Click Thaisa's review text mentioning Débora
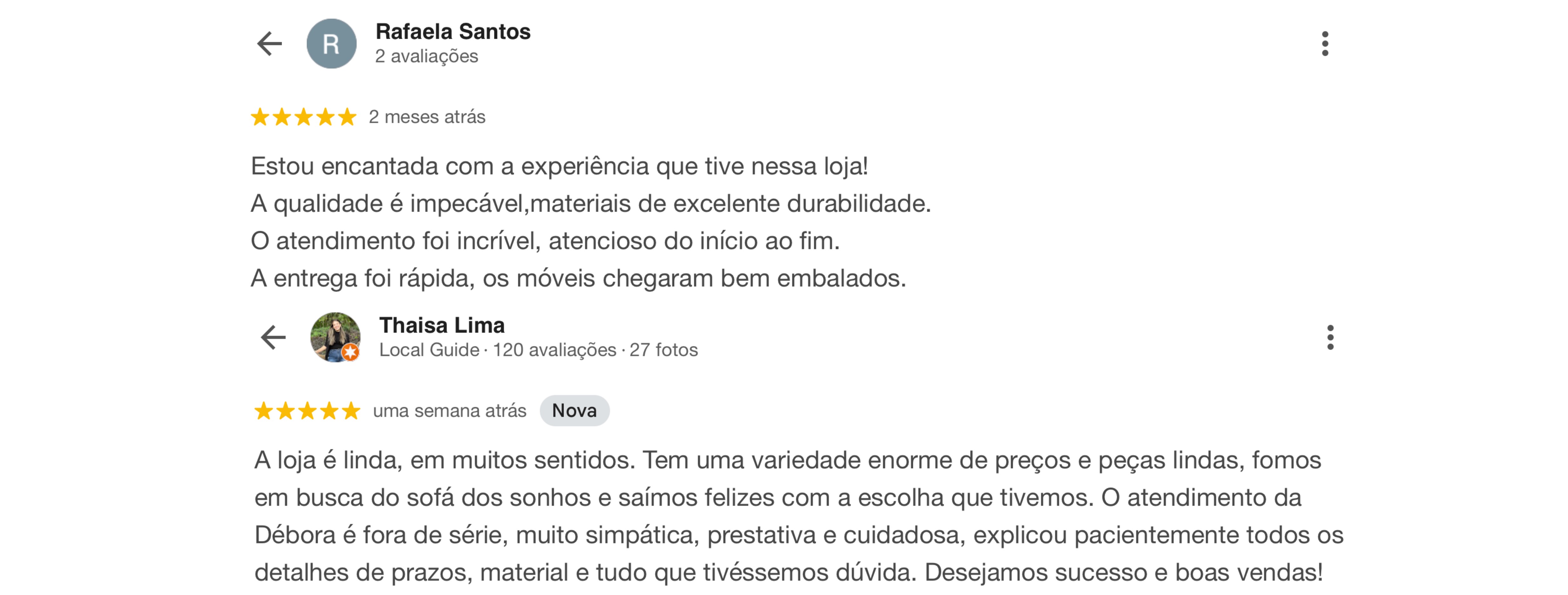Screen dimensions: 1568x595 coord(799,516)
